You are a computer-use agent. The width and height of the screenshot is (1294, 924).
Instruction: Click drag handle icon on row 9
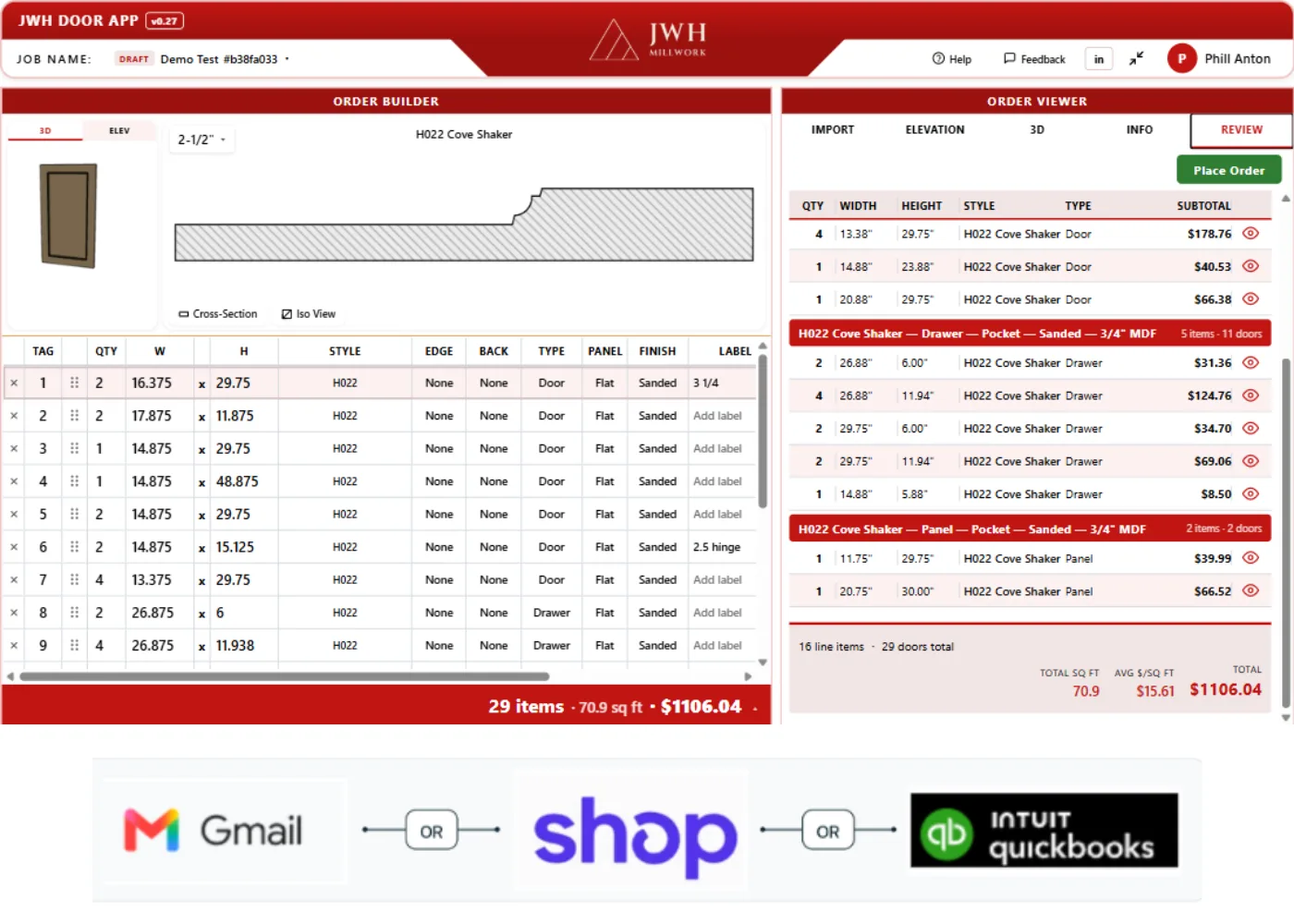coord(74,645)
